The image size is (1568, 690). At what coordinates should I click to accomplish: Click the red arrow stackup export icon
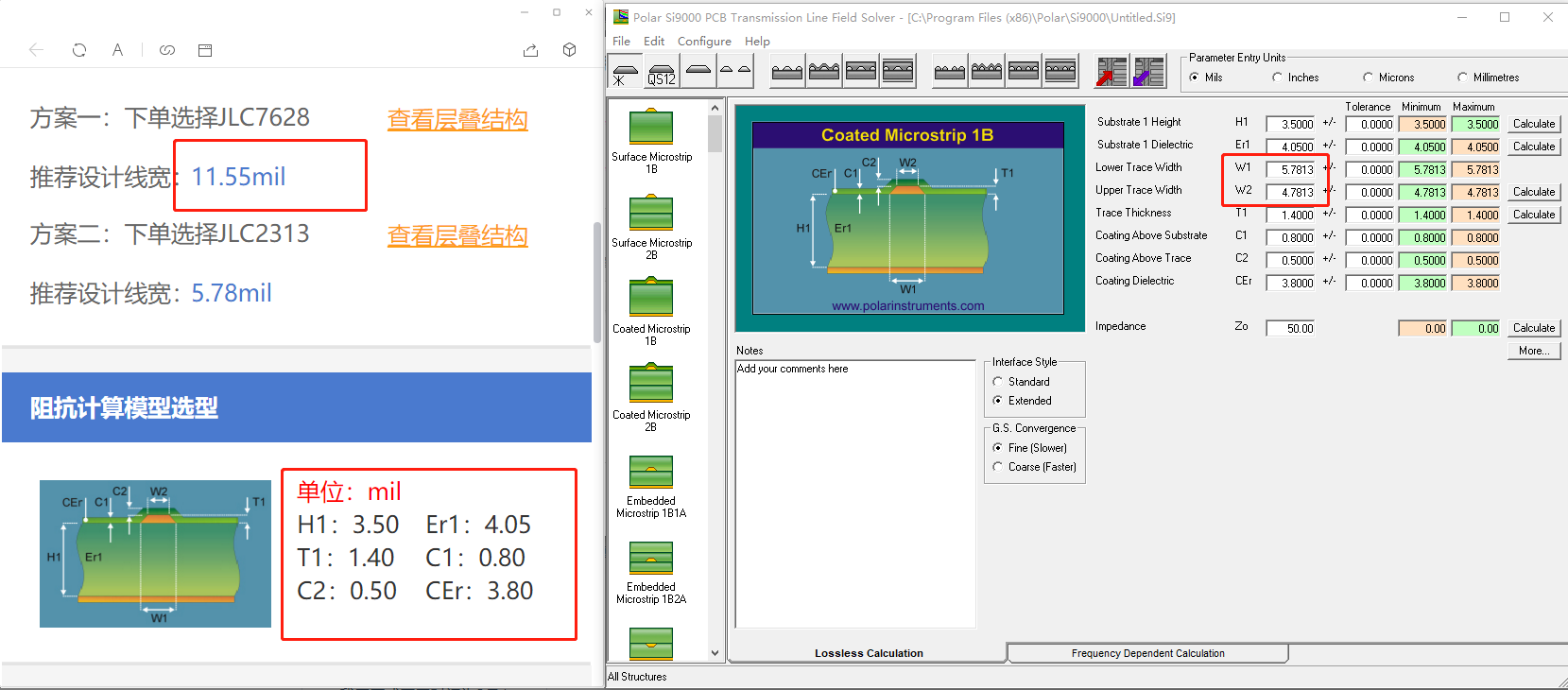[1111, 72]
